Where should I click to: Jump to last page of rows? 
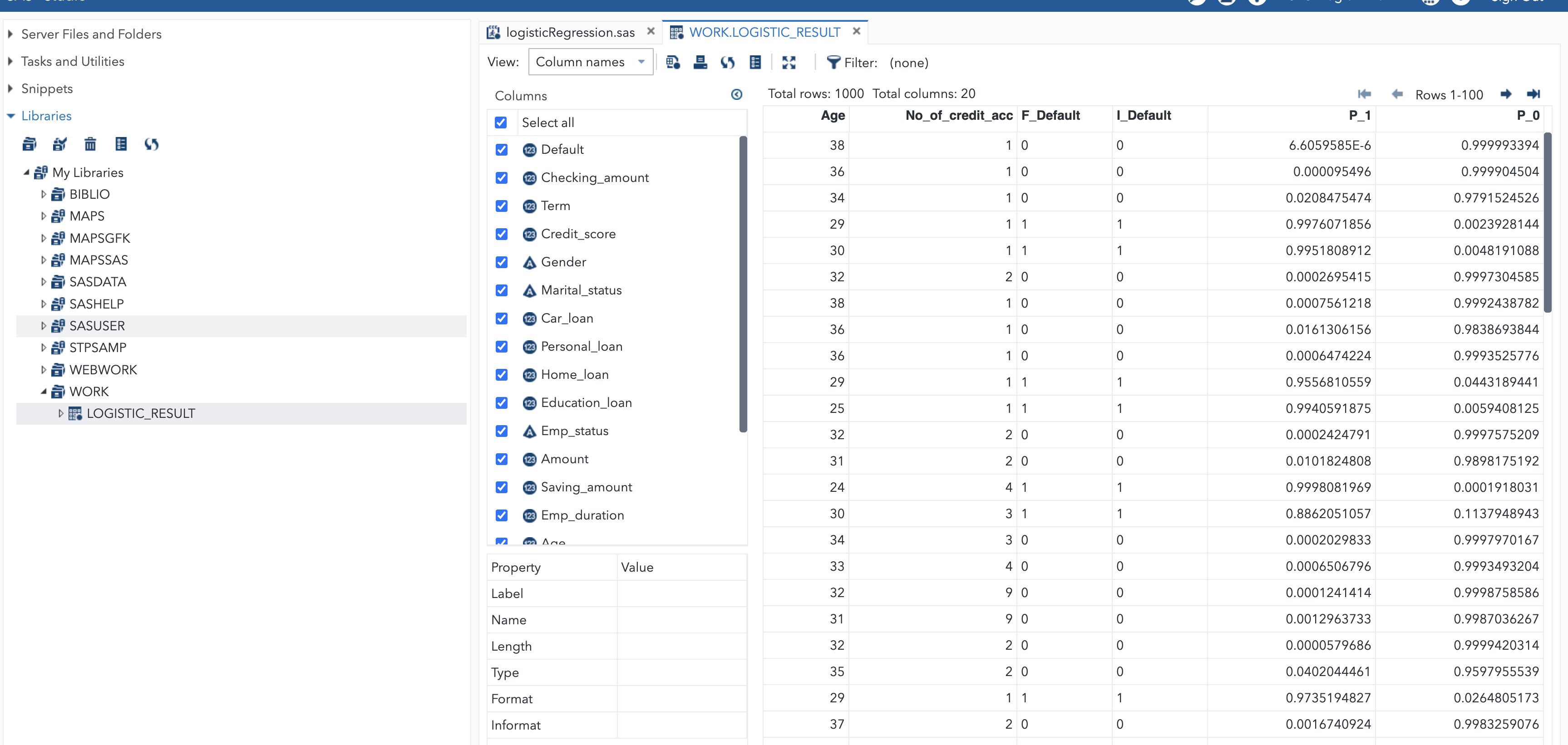coord(1533,93)
